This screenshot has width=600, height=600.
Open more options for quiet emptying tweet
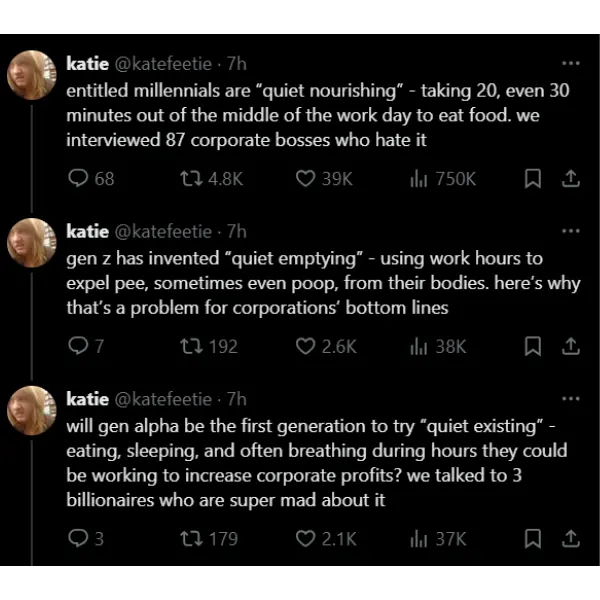[x=571, y=231]
